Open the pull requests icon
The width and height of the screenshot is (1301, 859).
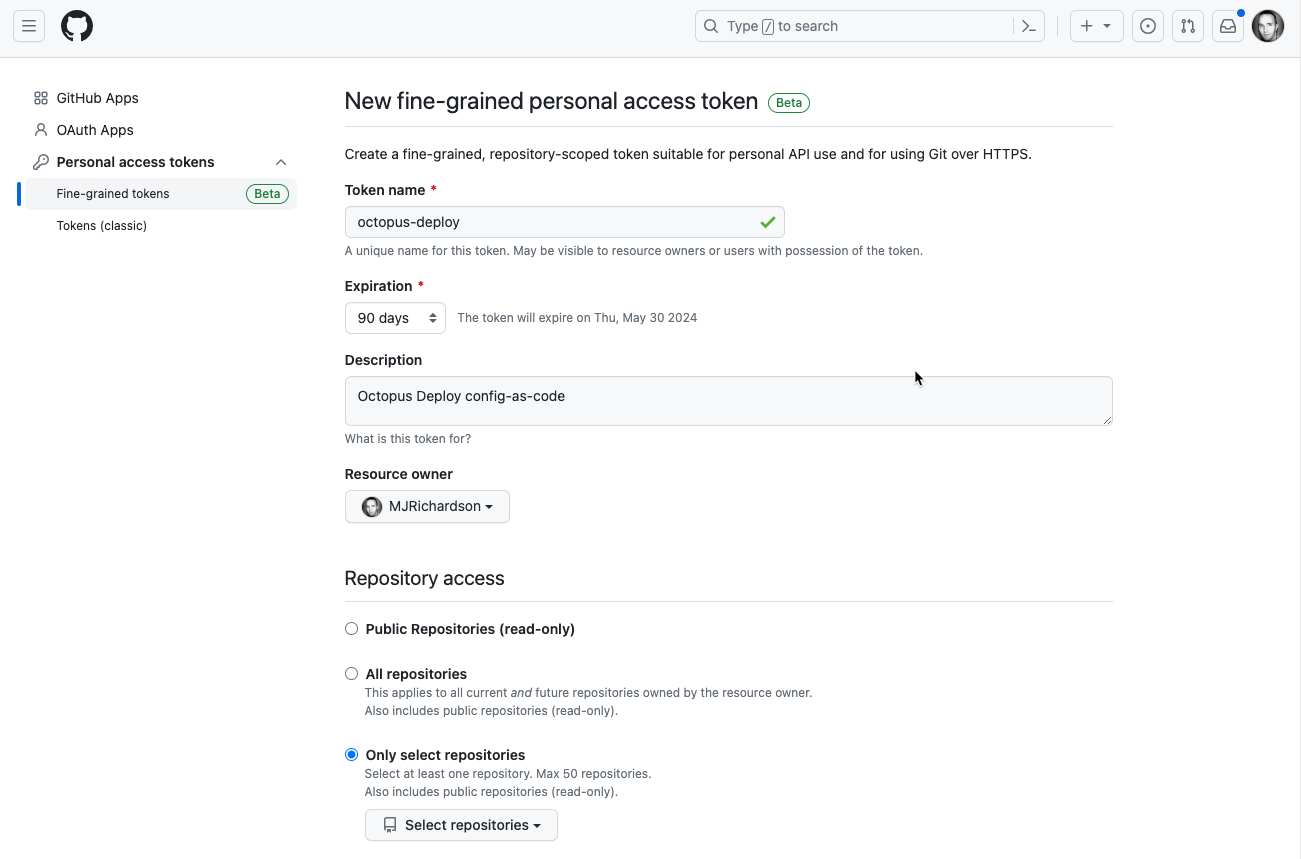1187,26
